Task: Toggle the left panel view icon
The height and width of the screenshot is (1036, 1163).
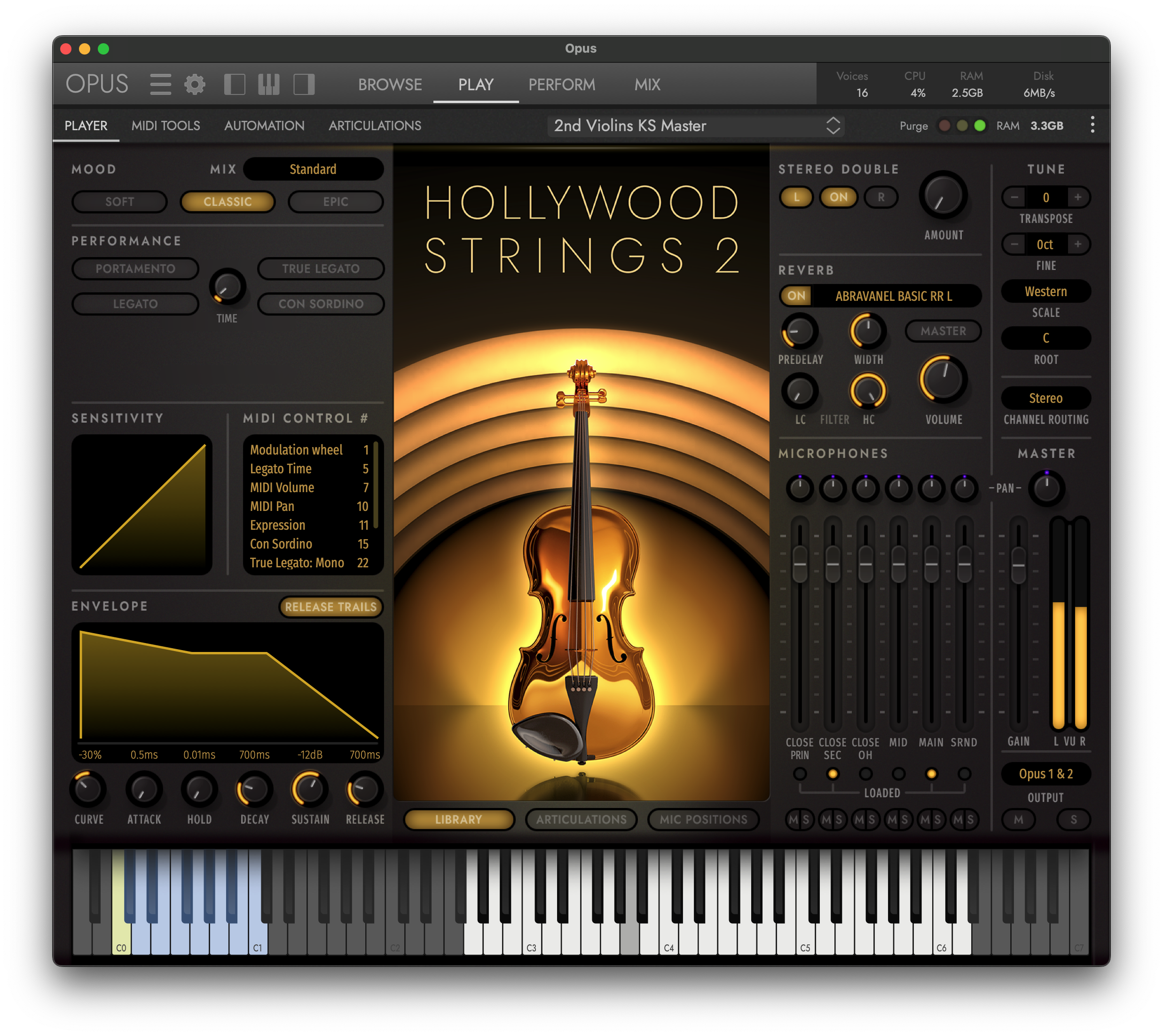Action: [x=235, y=84]
